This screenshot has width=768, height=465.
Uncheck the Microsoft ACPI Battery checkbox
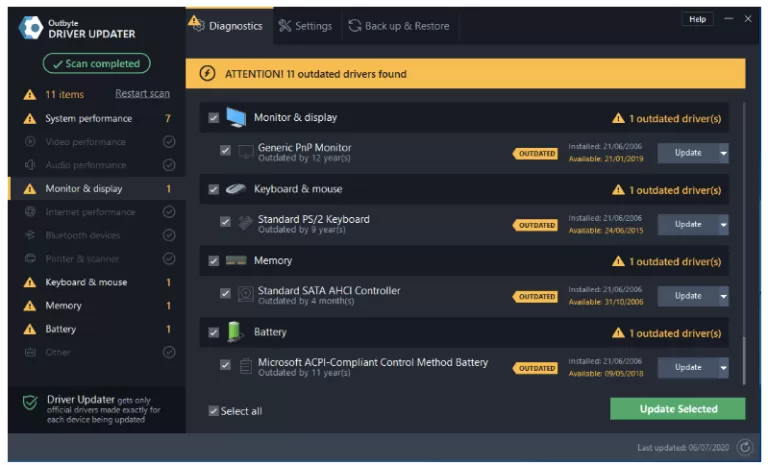click(x=225, y=365)
